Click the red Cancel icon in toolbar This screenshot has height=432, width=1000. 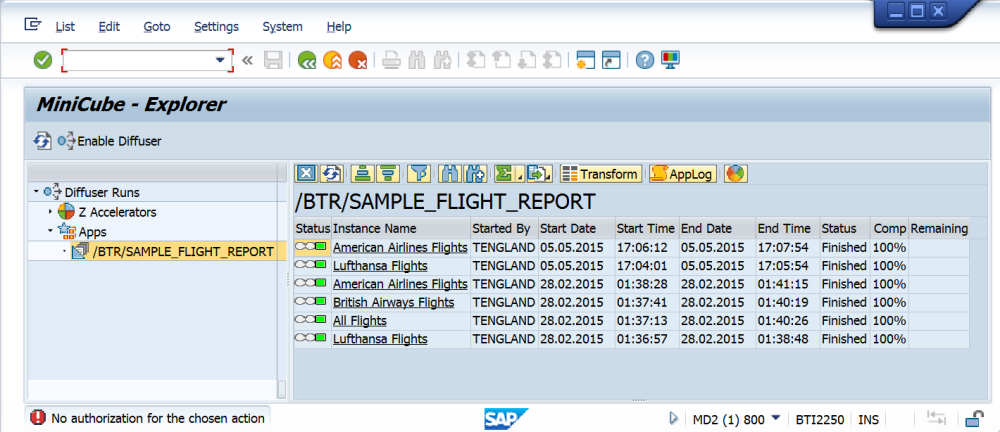tap(357, 60)
